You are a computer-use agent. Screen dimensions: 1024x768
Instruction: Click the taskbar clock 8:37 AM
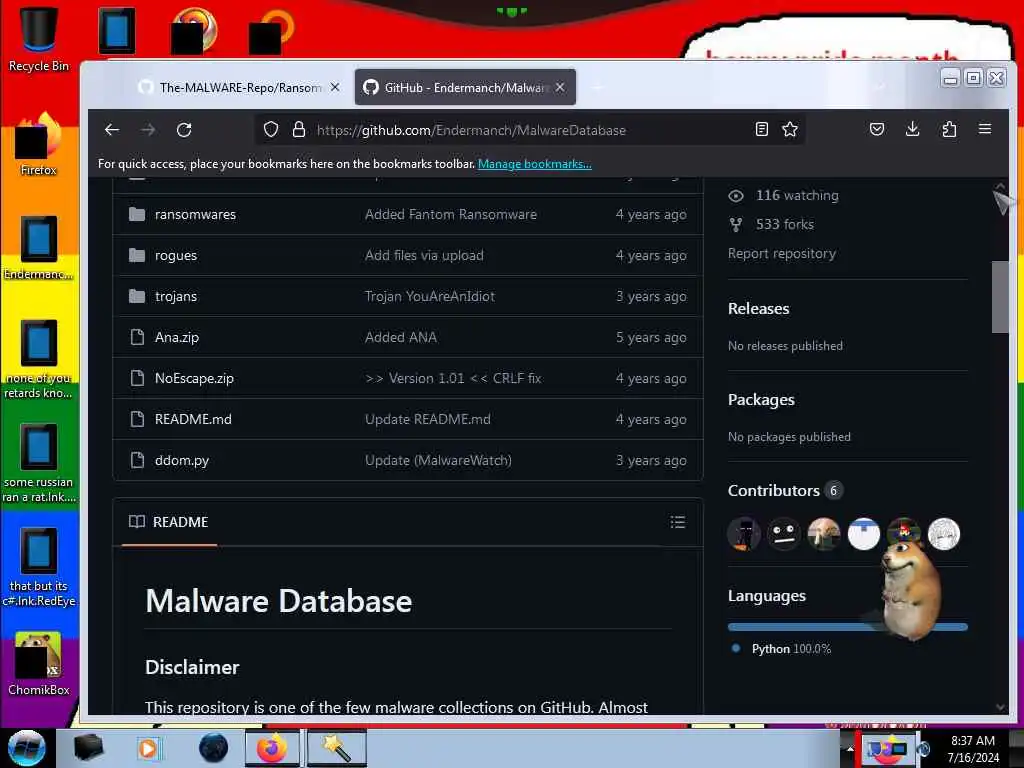tap(973, 749)
